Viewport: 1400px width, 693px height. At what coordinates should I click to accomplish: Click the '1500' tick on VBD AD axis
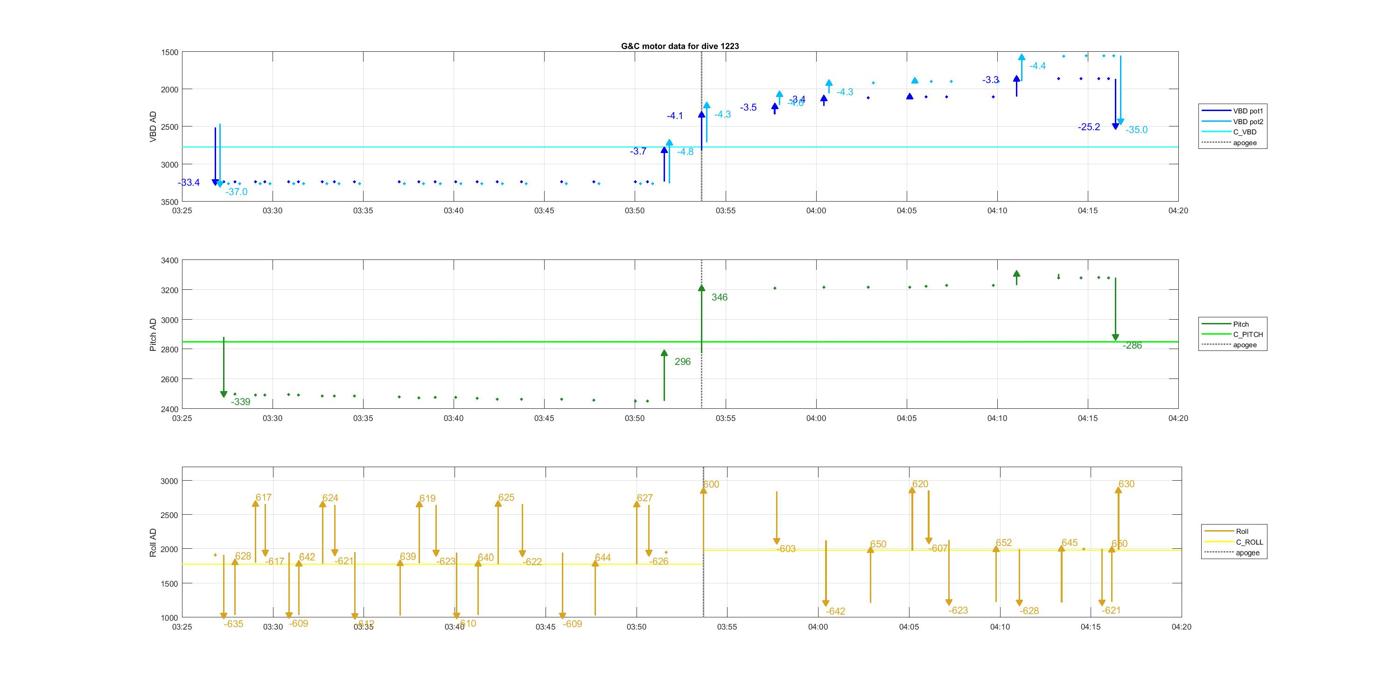pyautogui.click(x=170, y=52)
